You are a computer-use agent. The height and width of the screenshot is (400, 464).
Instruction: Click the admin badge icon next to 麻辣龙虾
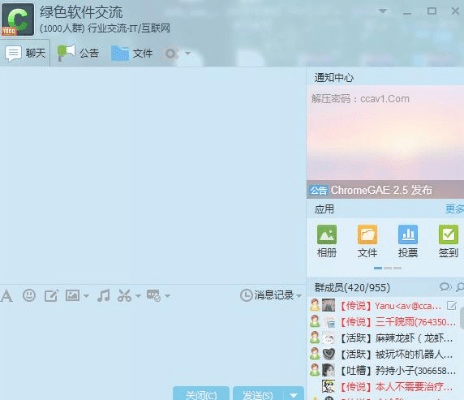point(315,337)
